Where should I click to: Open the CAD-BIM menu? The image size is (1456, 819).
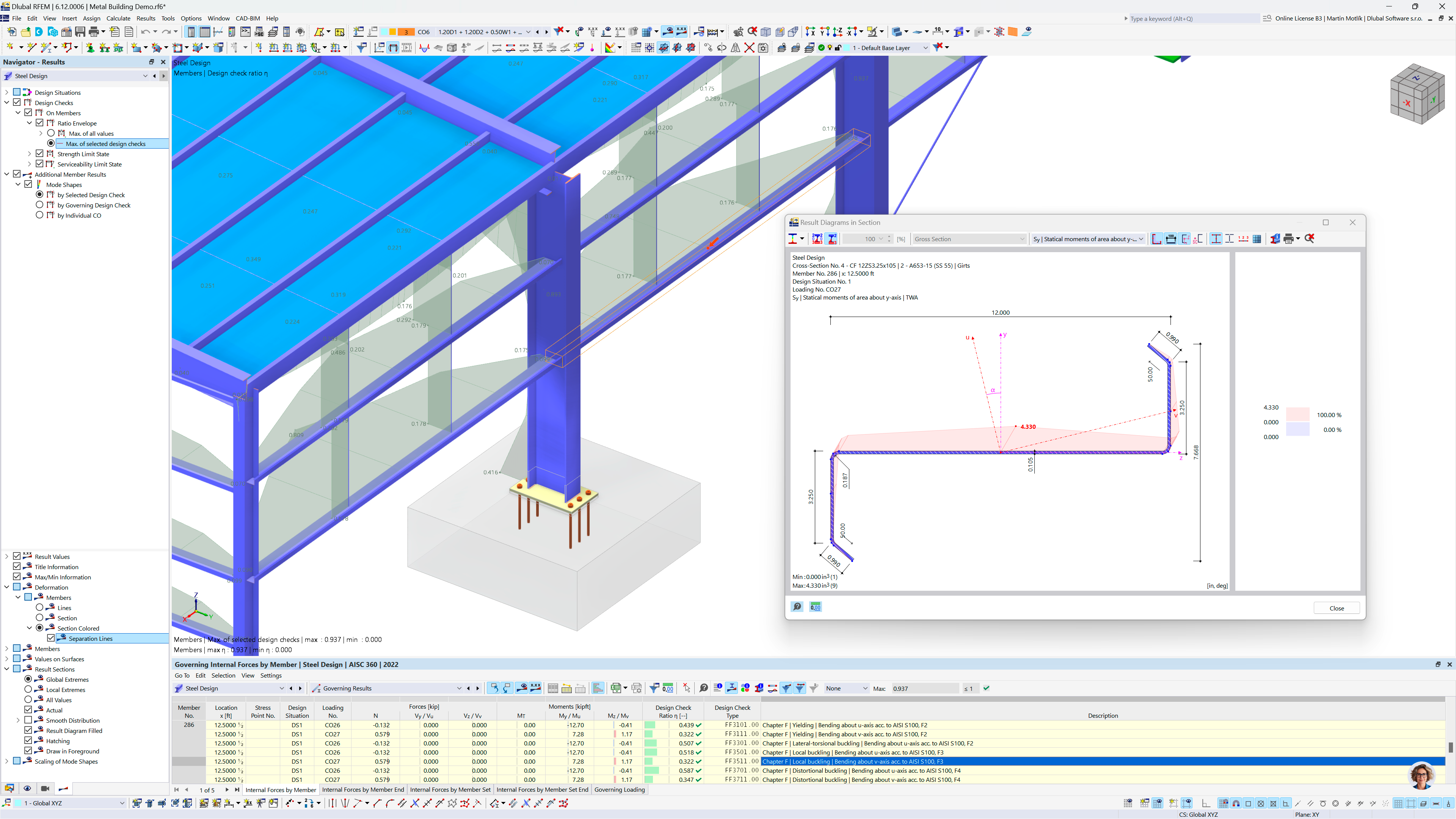[x=247, y=18]
